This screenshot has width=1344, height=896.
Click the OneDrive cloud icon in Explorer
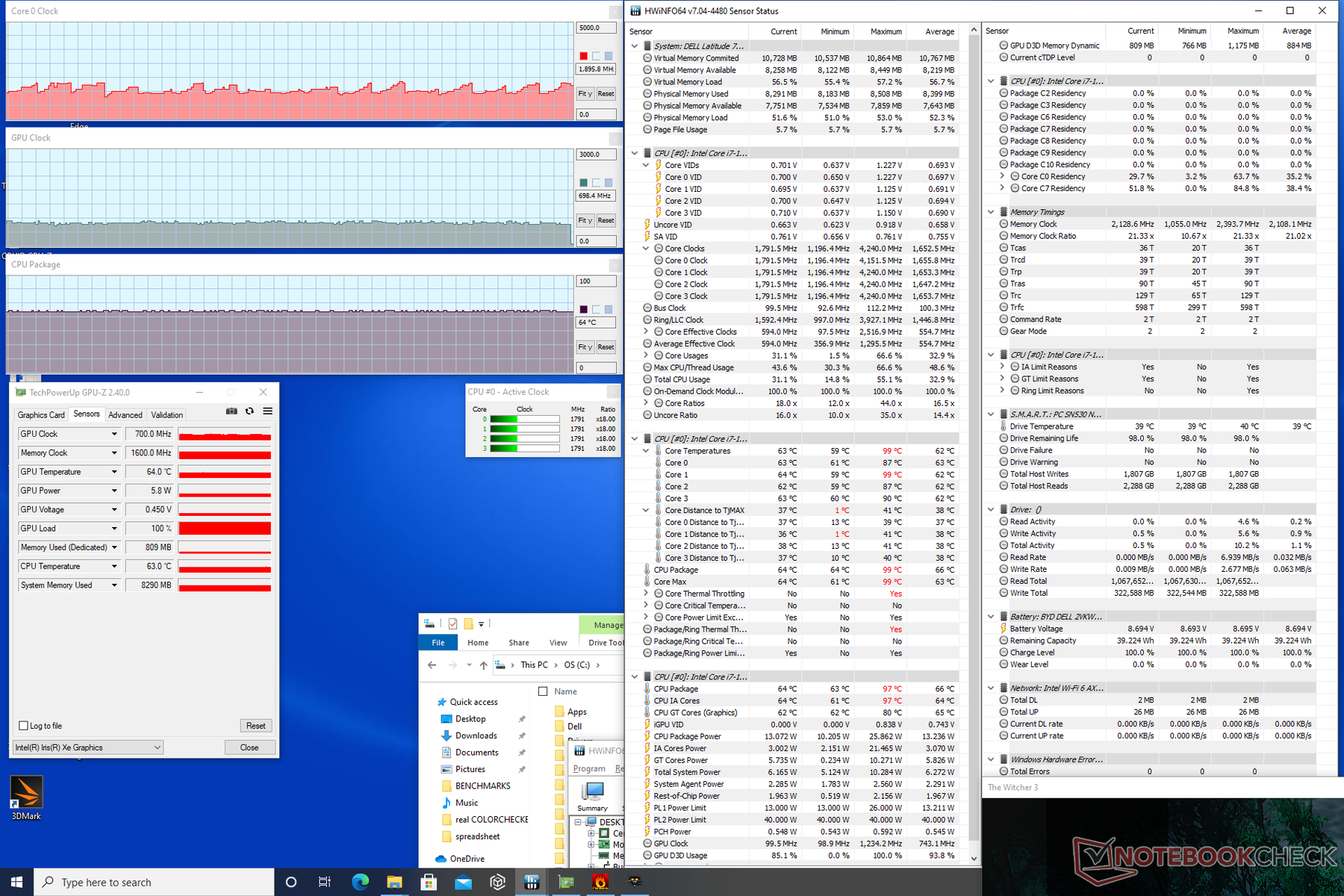(x=441, y=859)
